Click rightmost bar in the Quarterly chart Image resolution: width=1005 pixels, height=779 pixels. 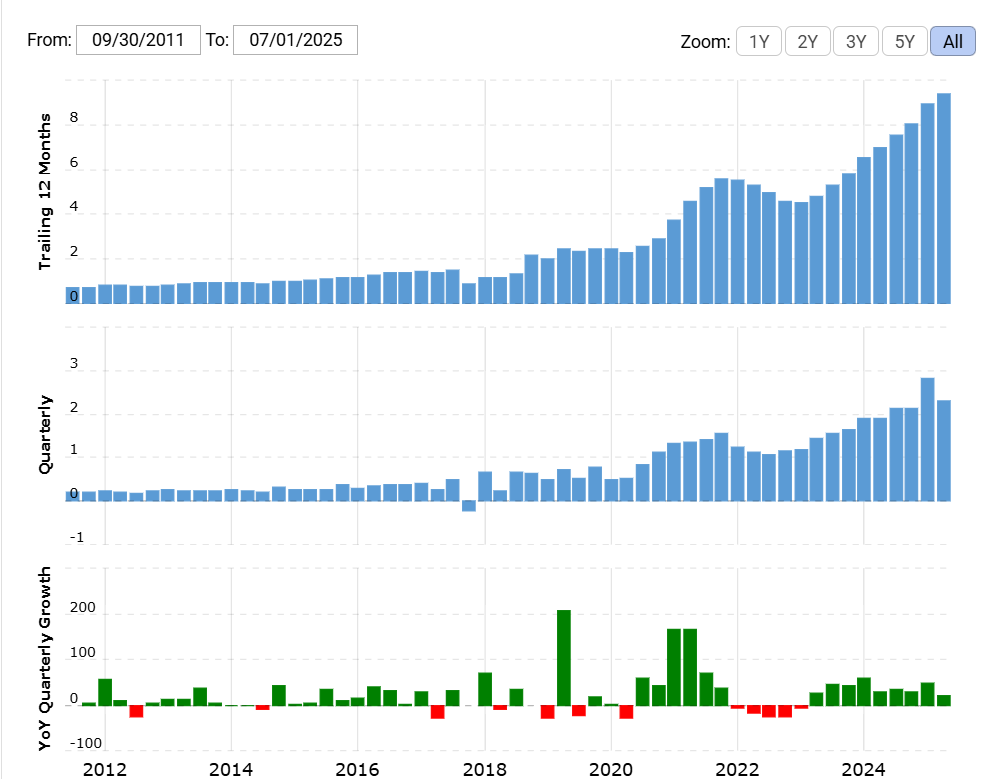click(x=943, y=450)
